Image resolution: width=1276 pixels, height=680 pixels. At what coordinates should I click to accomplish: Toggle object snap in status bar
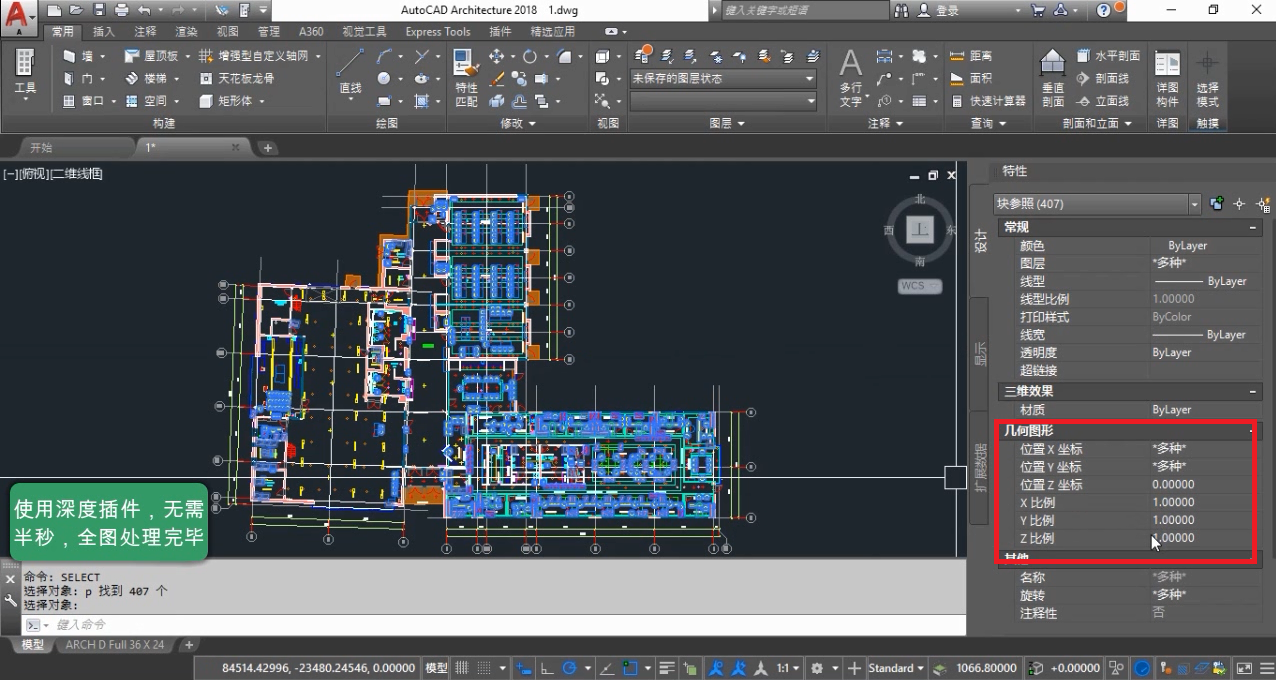(x=631, y=668)
